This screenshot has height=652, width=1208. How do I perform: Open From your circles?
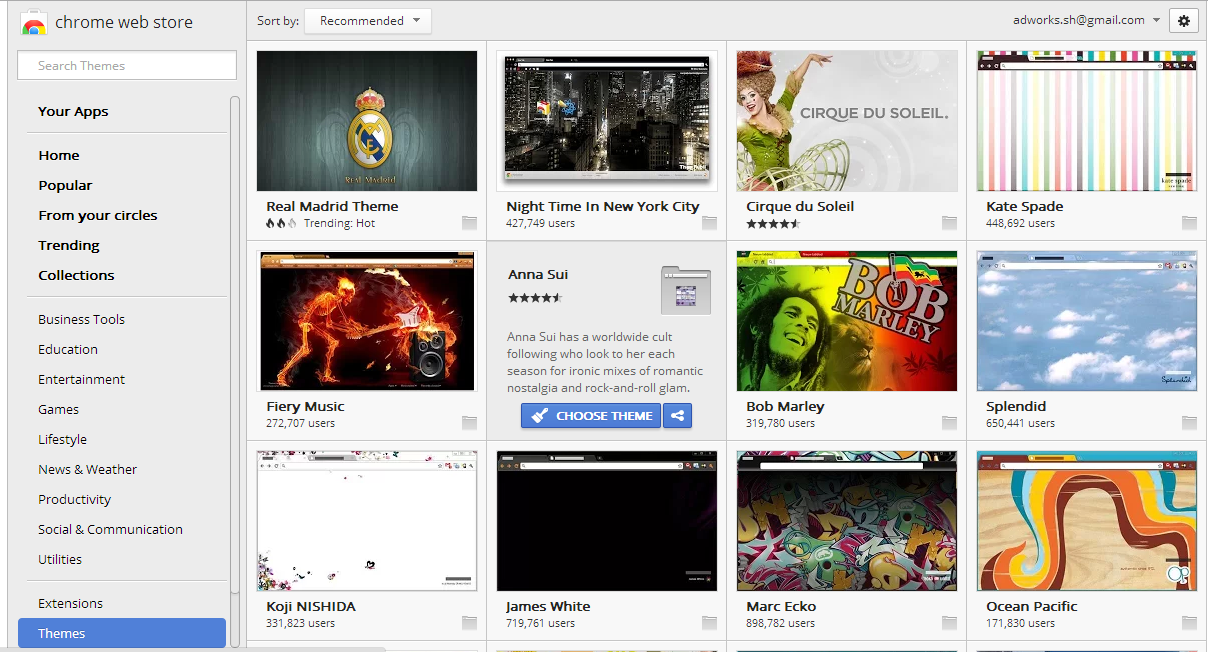coord(98,216)
